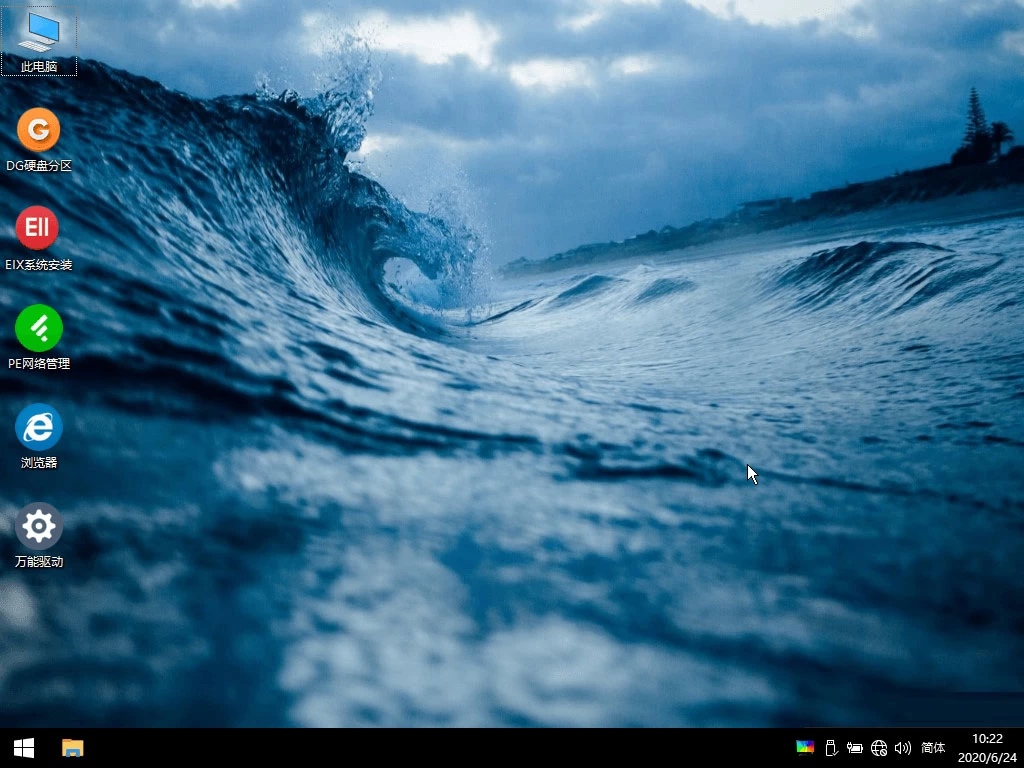This screenshot has width=1024, height=768.
Task: Click the date 2020/6/24 in the taskbar
Action: coord(986,757)
